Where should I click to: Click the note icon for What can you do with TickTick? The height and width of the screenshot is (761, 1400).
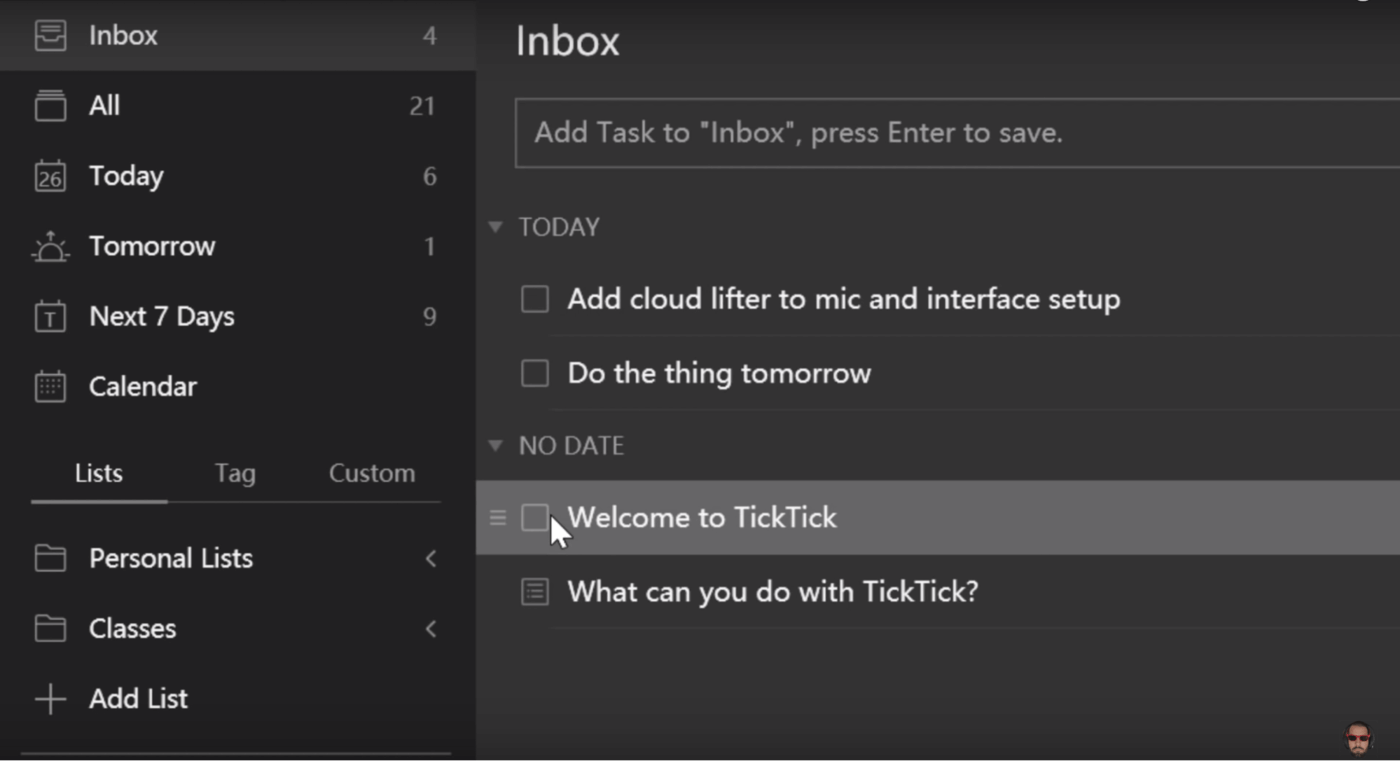click(x=535, y=592)
